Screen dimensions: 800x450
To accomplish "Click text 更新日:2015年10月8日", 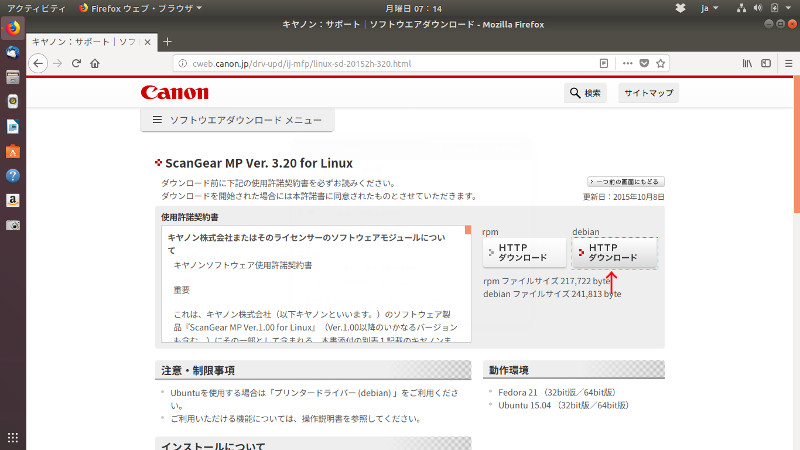I will tap(623, 197).
